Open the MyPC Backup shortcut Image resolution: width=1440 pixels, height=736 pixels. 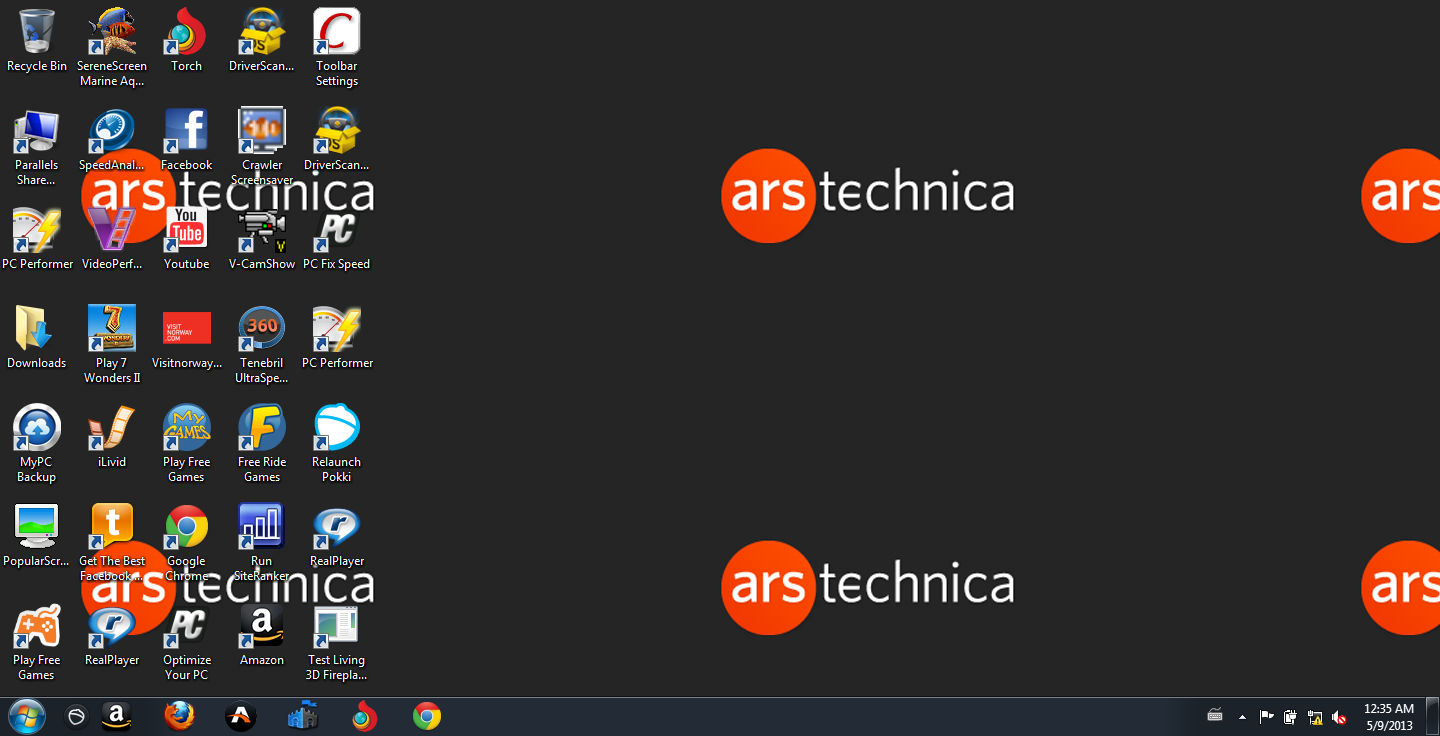click(37, 444)
